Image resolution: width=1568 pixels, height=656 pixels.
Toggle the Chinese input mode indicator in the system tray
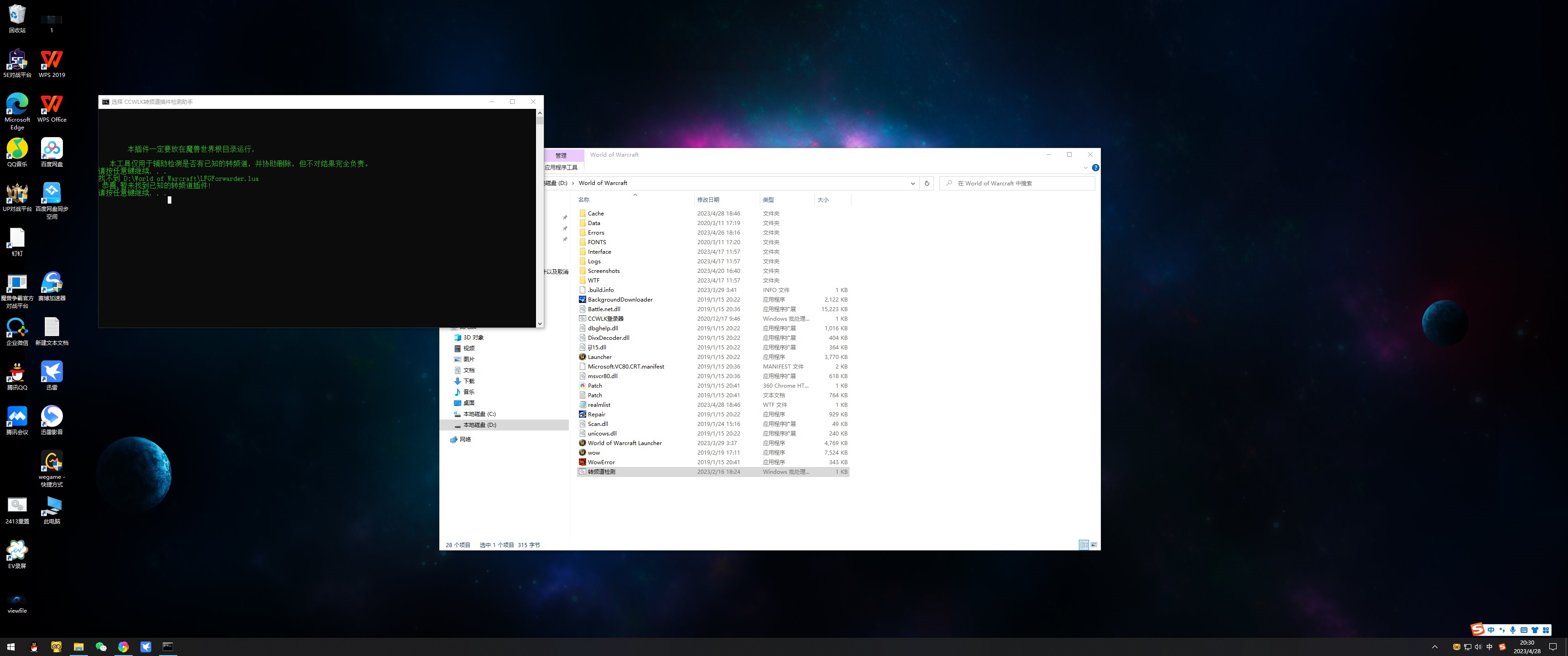(1490, 647)
